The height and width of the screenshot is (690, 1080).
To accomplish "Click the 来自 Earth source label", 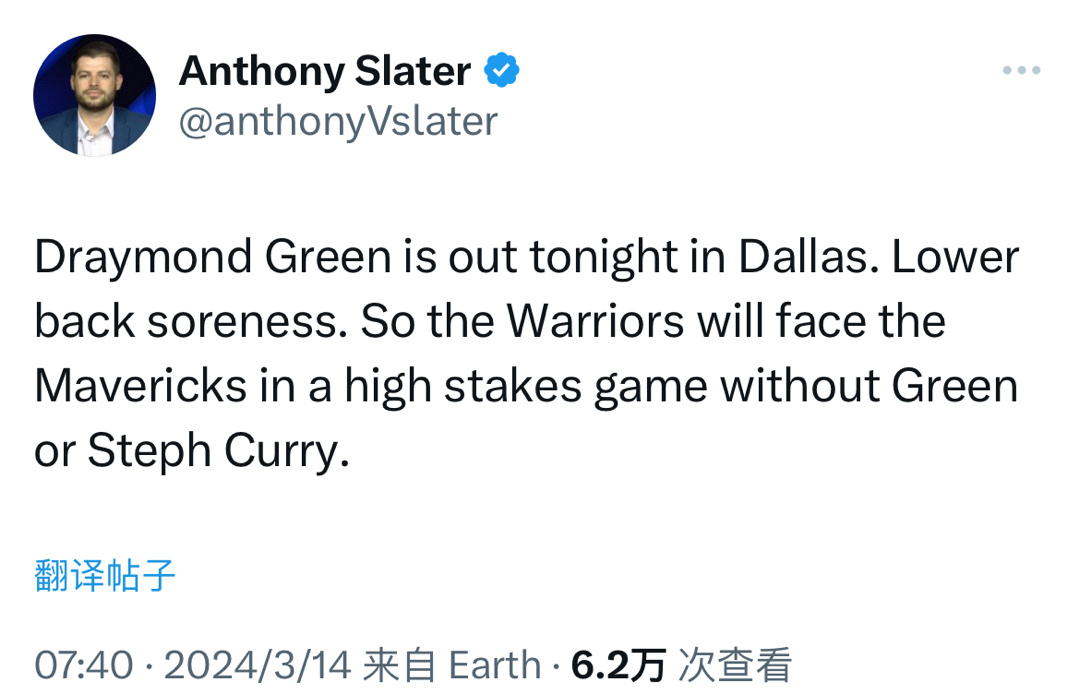I will pyautogui.click(x=452, y=665).
